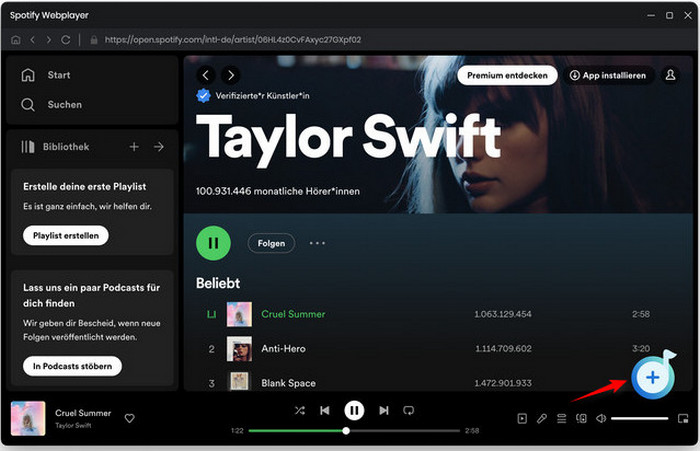The width and height of the screenshot is (700, 451).
Task: Click the Spotify URL address field
Action: (x=233, y=40)
